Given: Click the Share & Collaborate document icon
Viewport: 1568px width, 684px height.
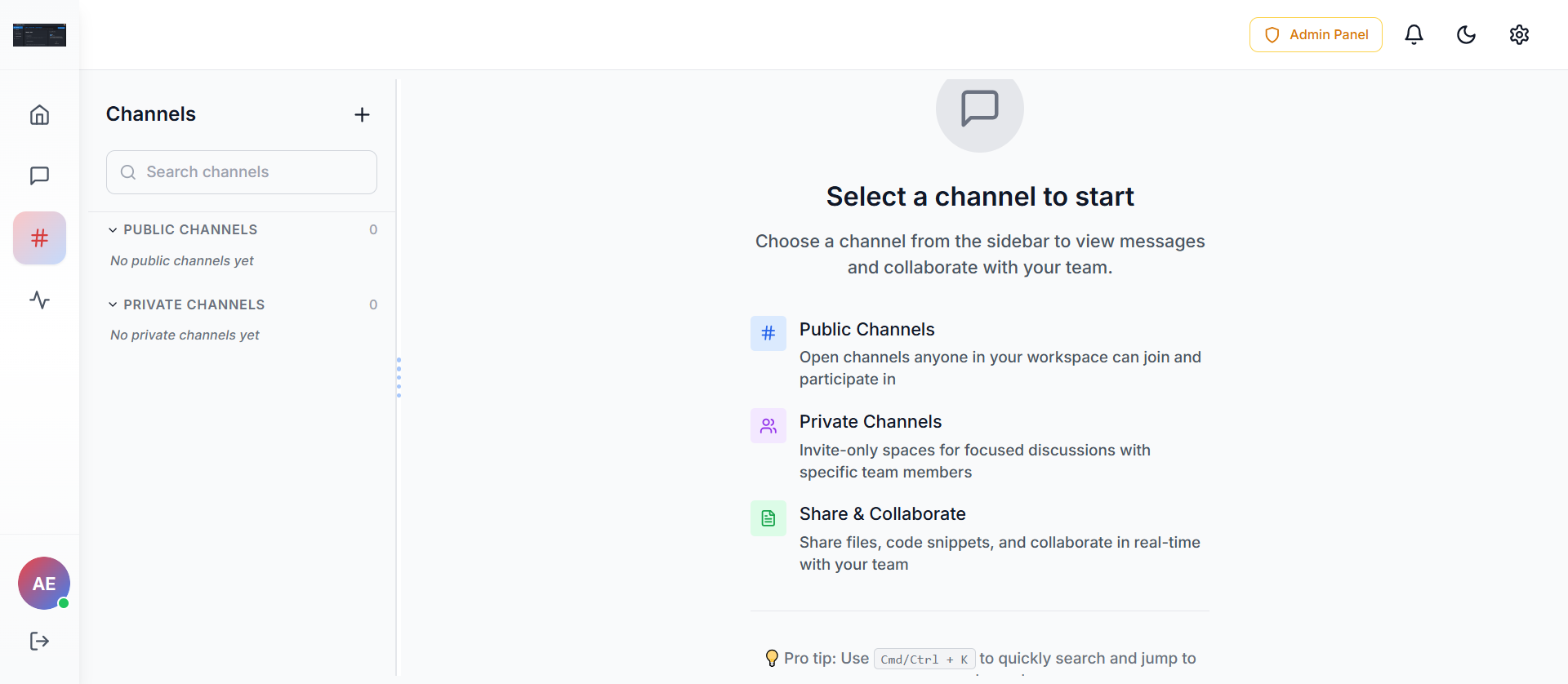Looking at the screenshot, I should click(x=768, y=517).
